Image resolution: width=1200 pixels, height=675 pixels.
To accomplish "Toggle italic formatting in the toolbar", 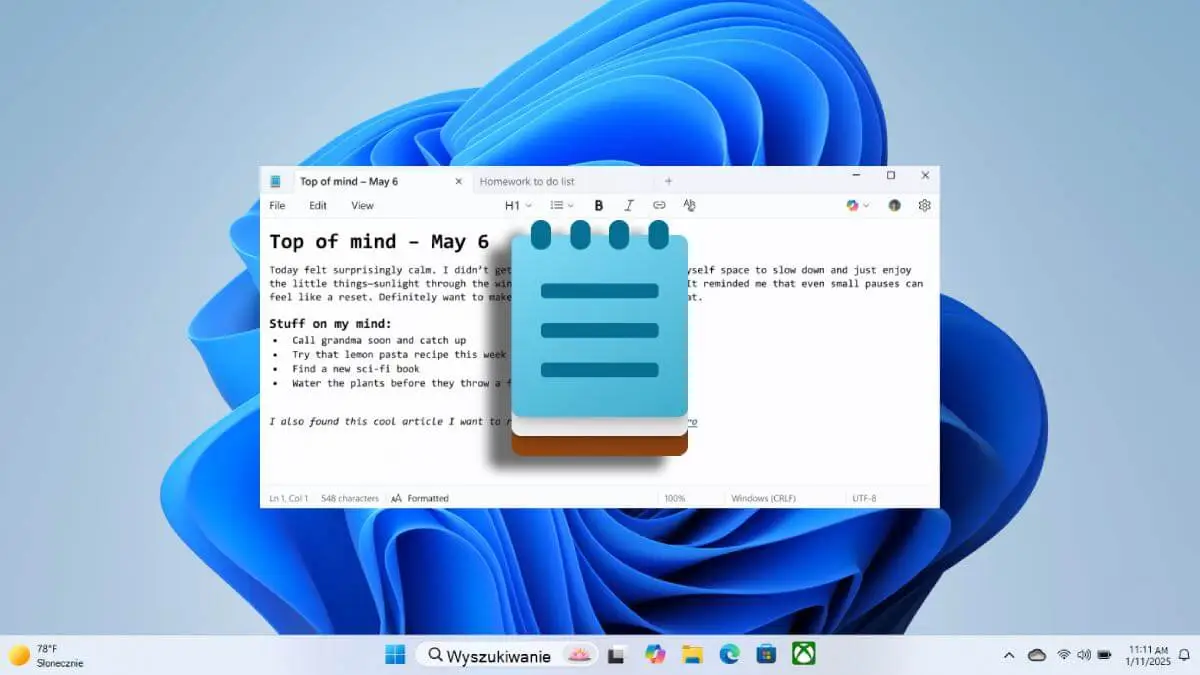I will [629, 205].
